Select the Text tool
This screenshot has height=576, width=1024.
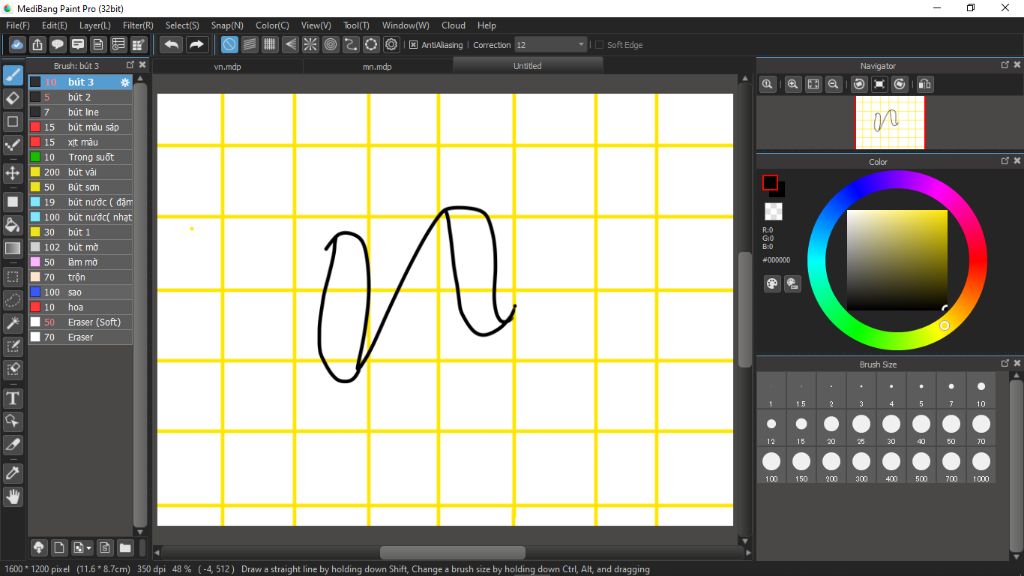[12, 398]
